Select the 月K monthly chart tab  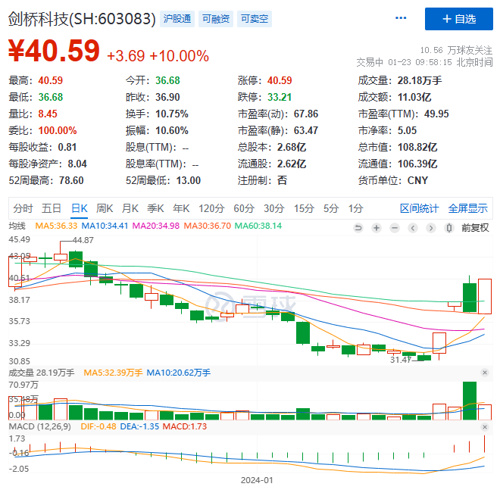tap(130, 209)
